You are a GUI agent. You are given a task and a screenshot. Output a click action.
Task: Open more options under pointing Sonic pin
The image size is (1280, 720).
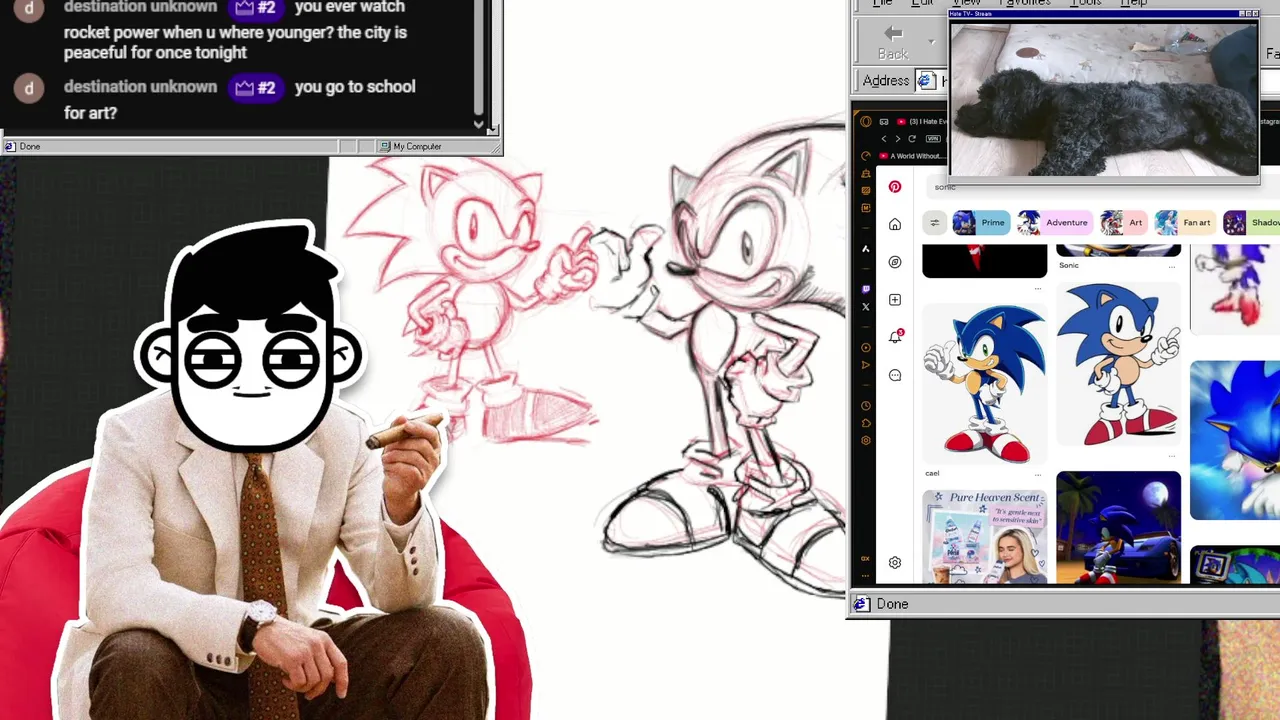(x=1172, y=454)
